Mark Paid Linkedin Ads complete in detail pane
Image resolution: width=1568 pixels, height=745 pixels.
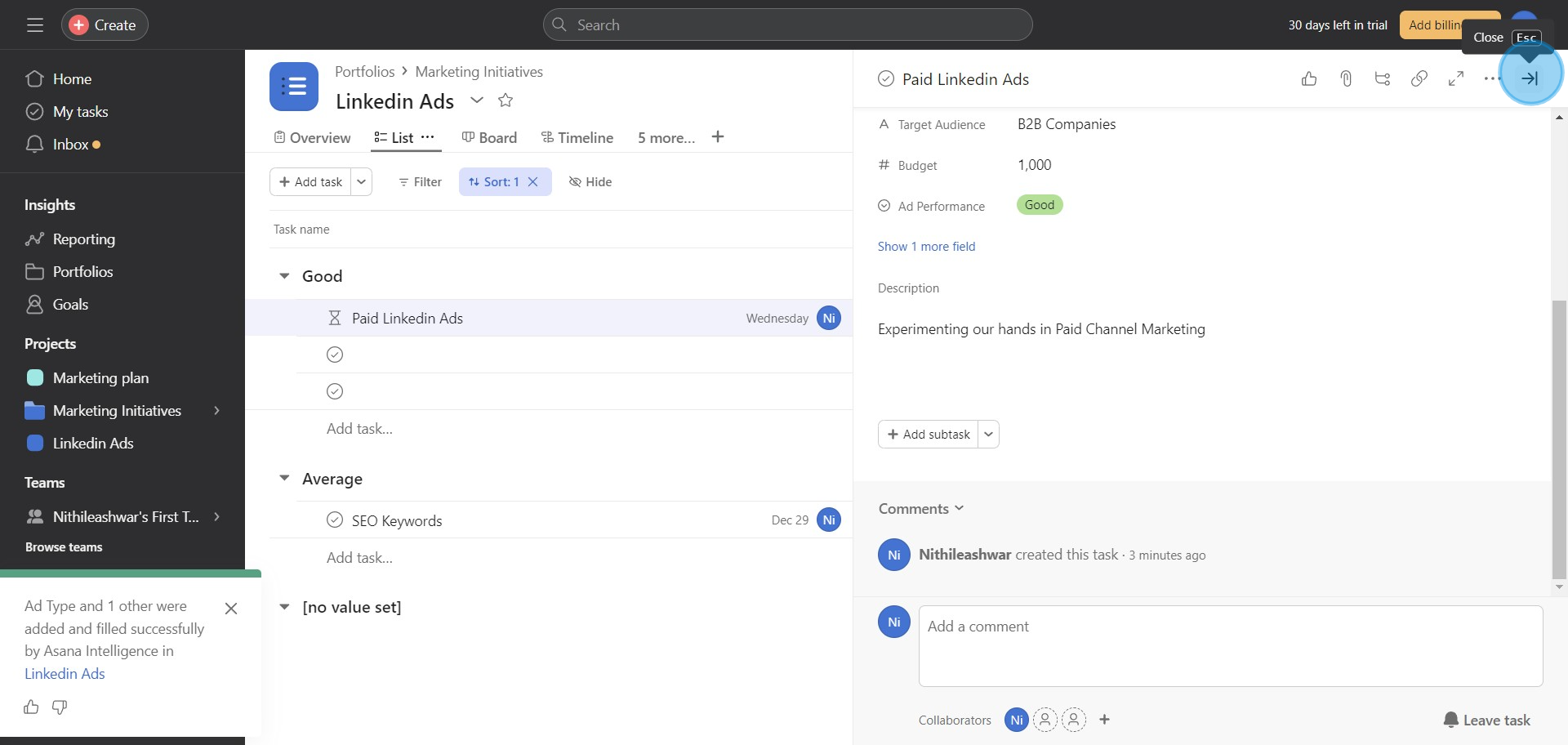[886, 79]
